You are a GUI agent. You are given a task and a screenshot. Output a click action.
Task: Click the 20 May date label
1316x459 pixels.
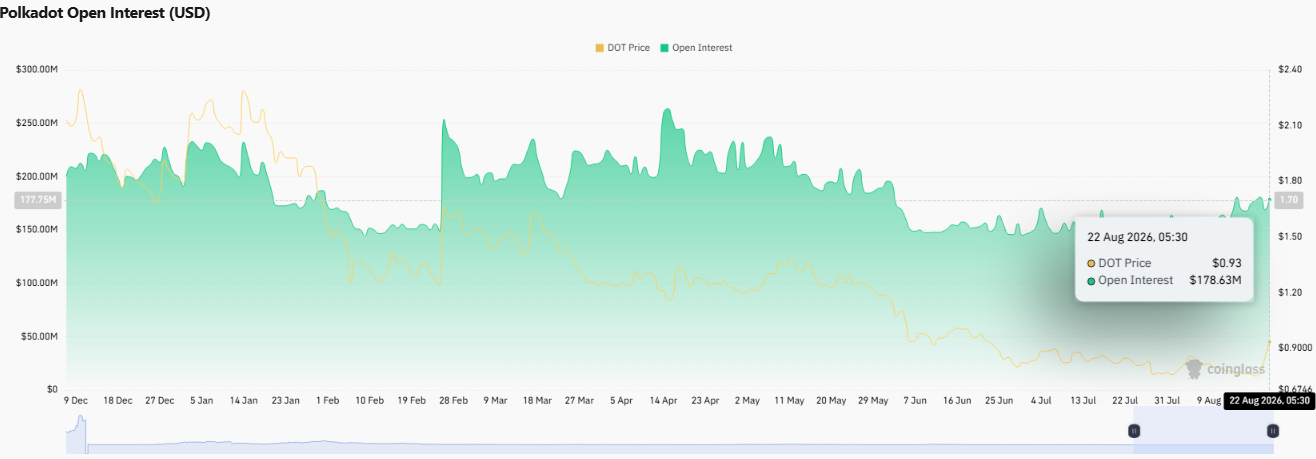[x=830, y=400]
